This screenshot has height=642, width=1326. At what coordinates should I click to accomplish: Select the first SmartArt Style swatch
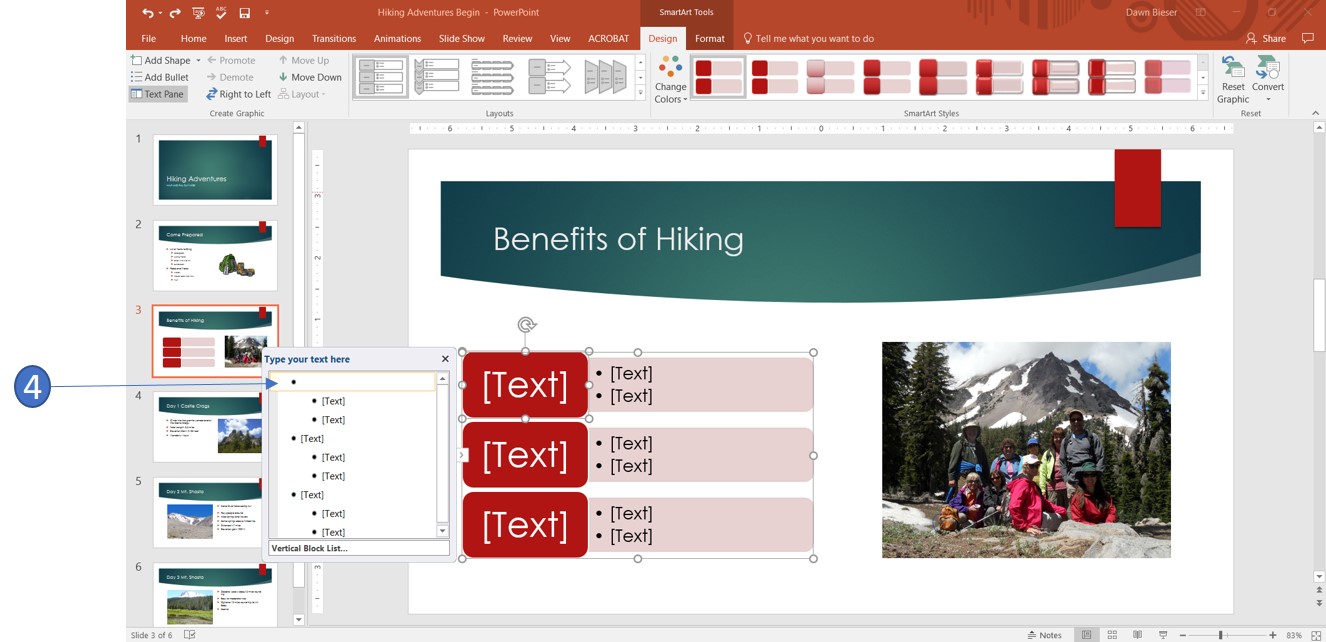[x=719, y=77]
